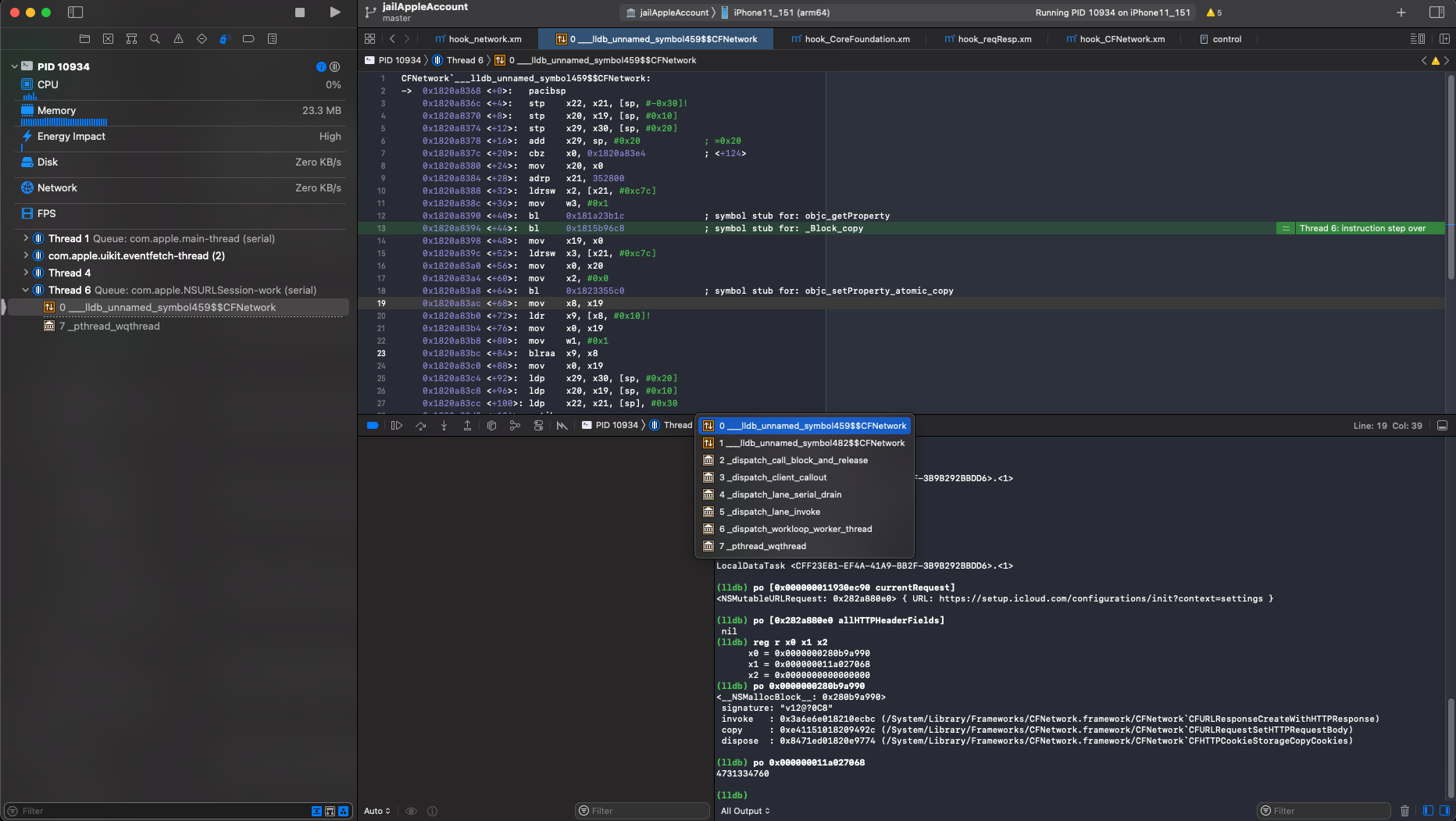
Task: Open Debug View Hierarchy
Action: (491, 426)
